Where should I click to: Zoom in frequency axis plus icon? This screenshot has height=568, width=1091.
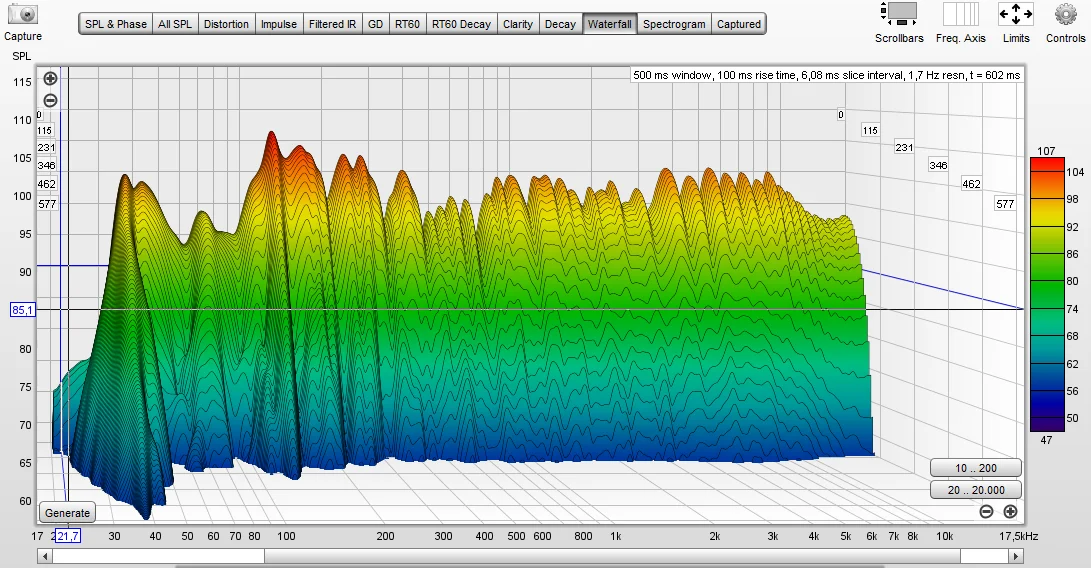pyautogui.click(x=1010, y=512)
